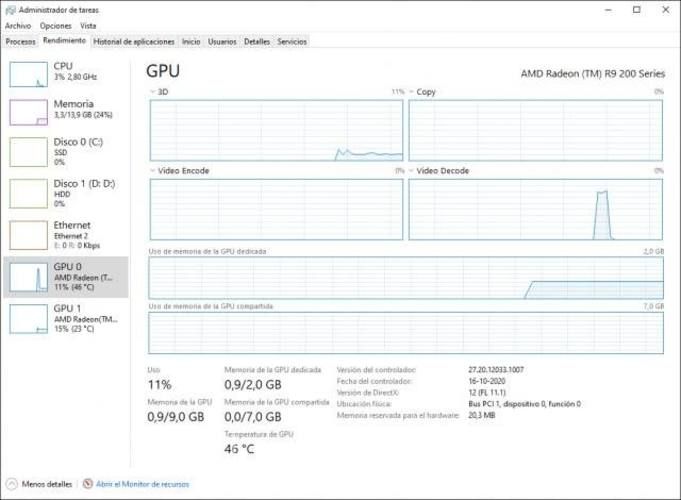Open the Vista menu
Image resolution: width=681 pixels, height=500 pixels.
[x=88, y=26]
